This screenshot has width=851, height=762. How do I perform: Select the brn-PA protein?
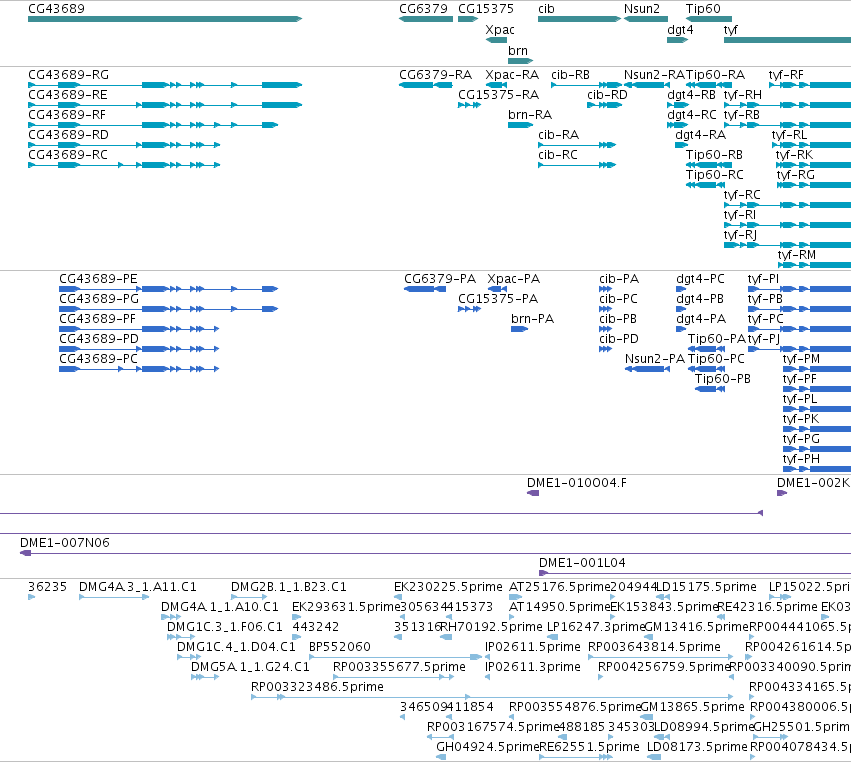click(519, 329)
